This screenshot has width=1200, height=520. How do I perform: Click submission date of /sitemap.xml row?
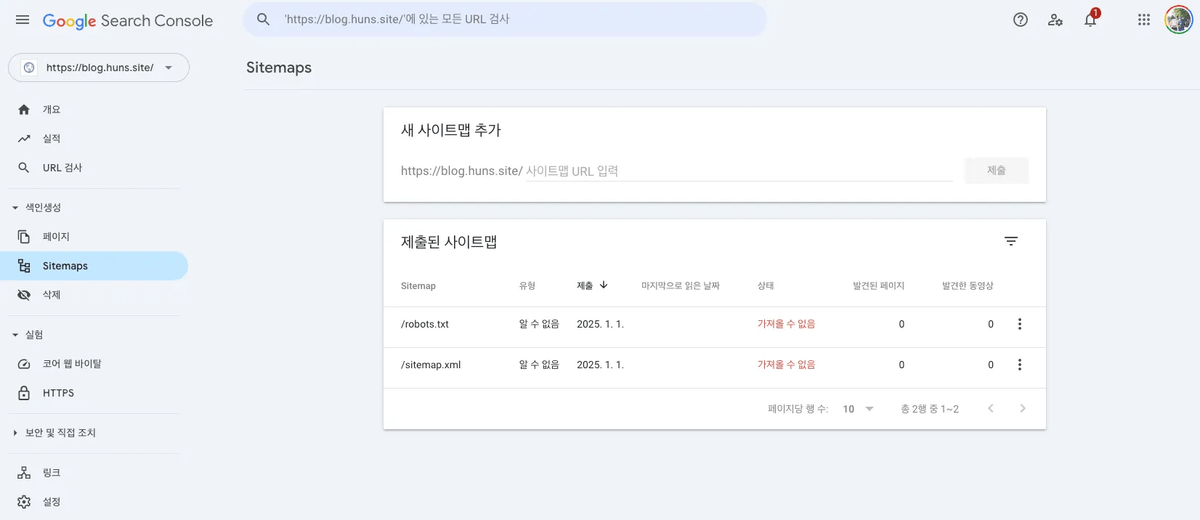(x=600, y=365)
